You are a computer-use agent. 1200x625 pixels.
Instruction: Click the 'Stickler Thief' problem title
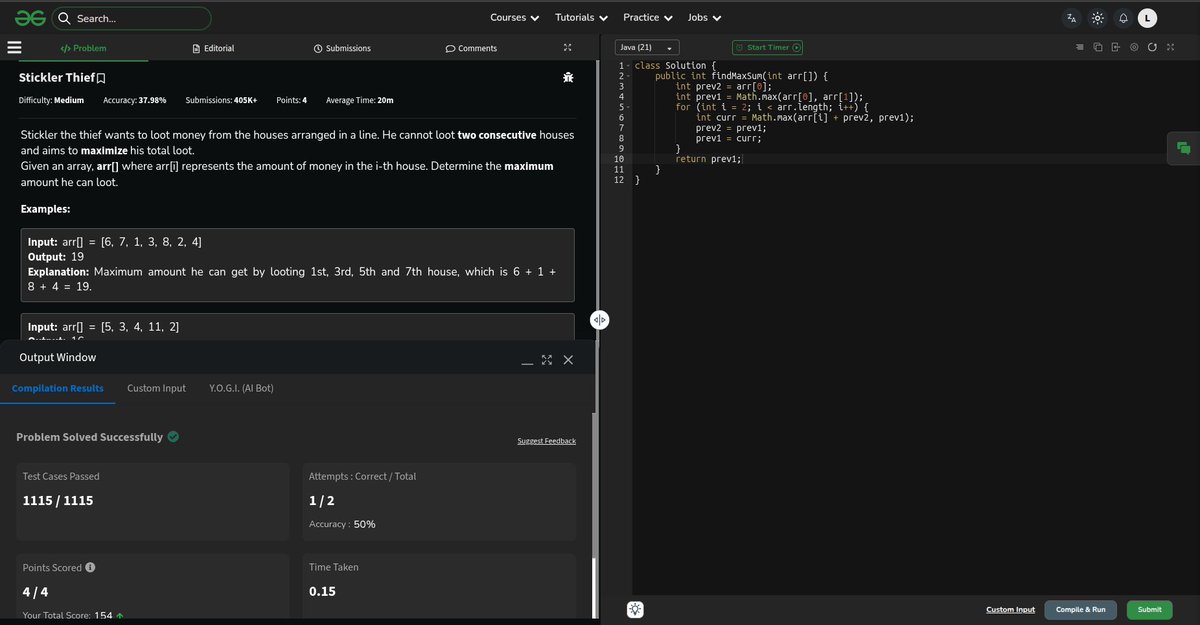pos(57,77)
